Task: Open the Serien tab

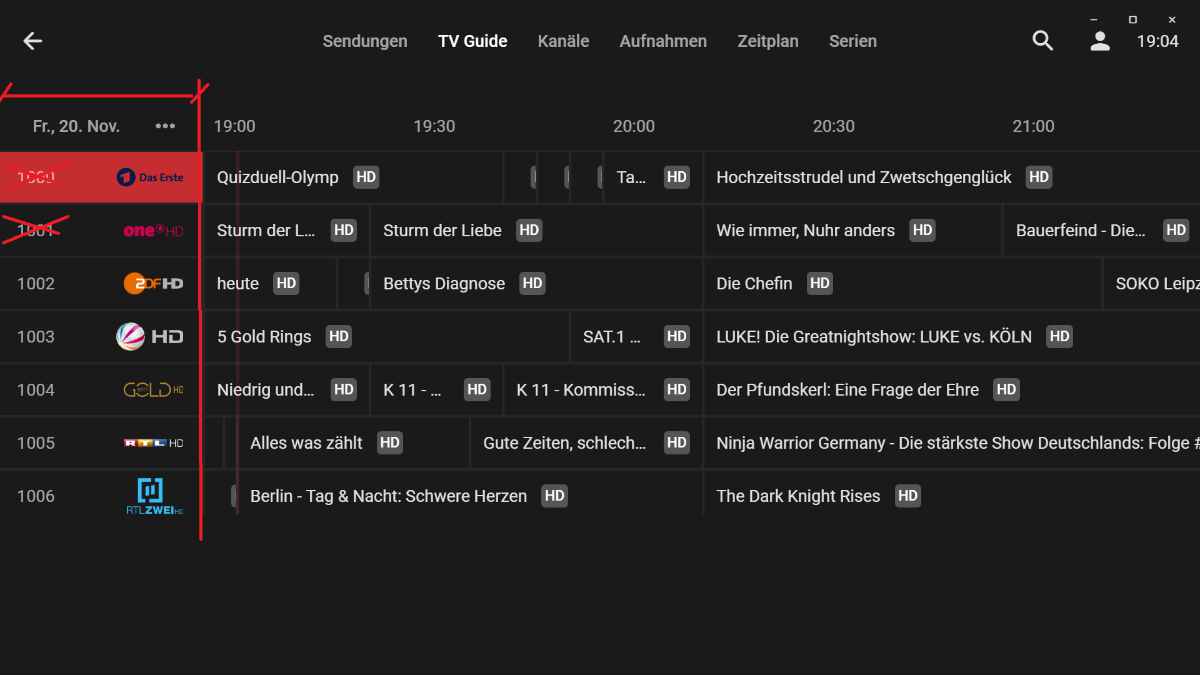Action: [x=853, y=41]
